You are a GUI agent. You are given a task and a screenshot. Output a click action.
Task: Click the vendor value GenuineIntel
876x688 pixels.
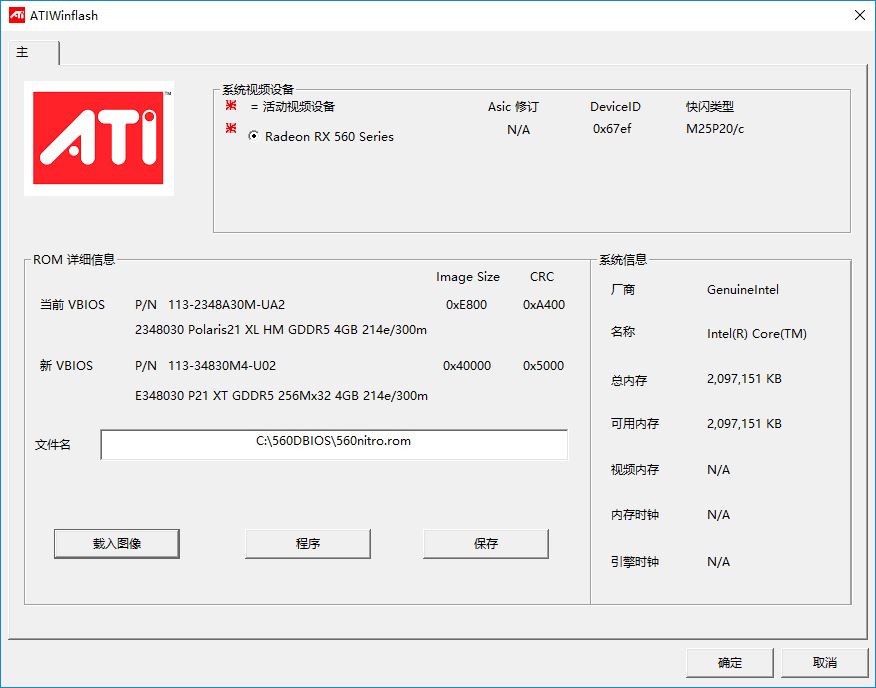(742, 290)
